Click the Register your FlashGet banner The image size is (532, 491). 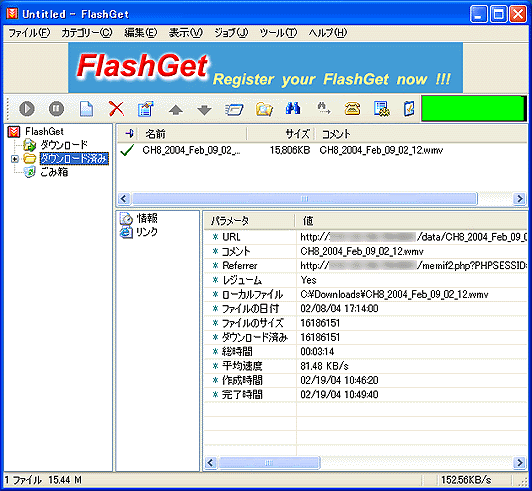(265, 68)
